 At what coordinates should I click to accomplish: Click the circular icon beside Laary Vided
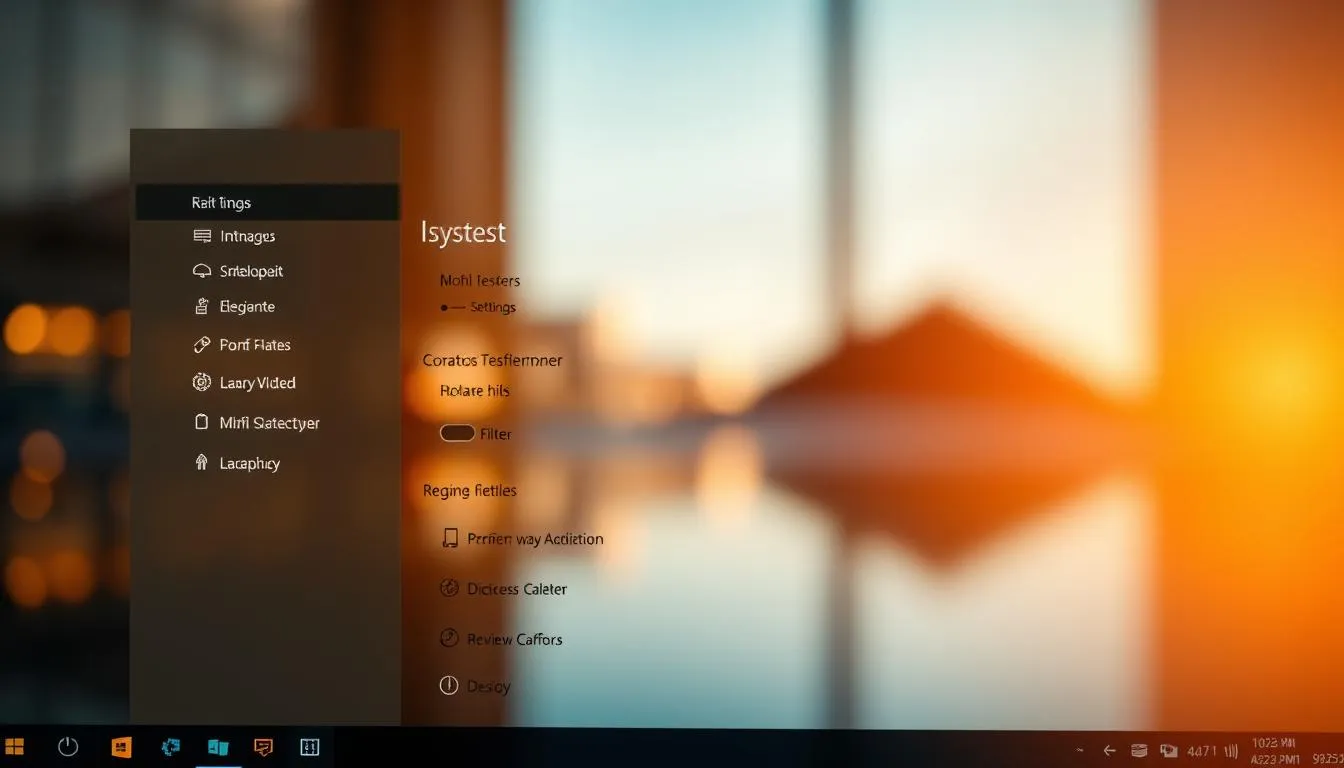(x=201, y=383)
